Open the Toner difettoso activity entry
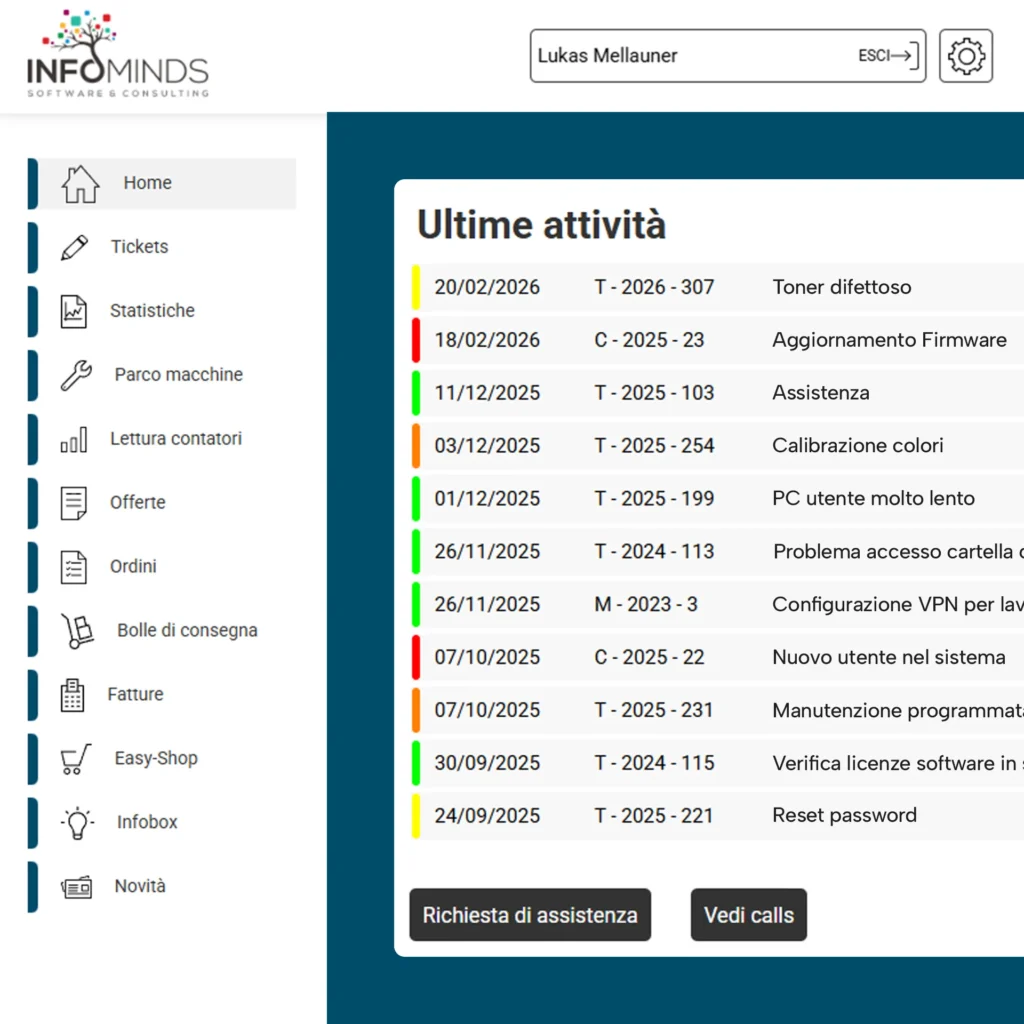 coord(842,287)
